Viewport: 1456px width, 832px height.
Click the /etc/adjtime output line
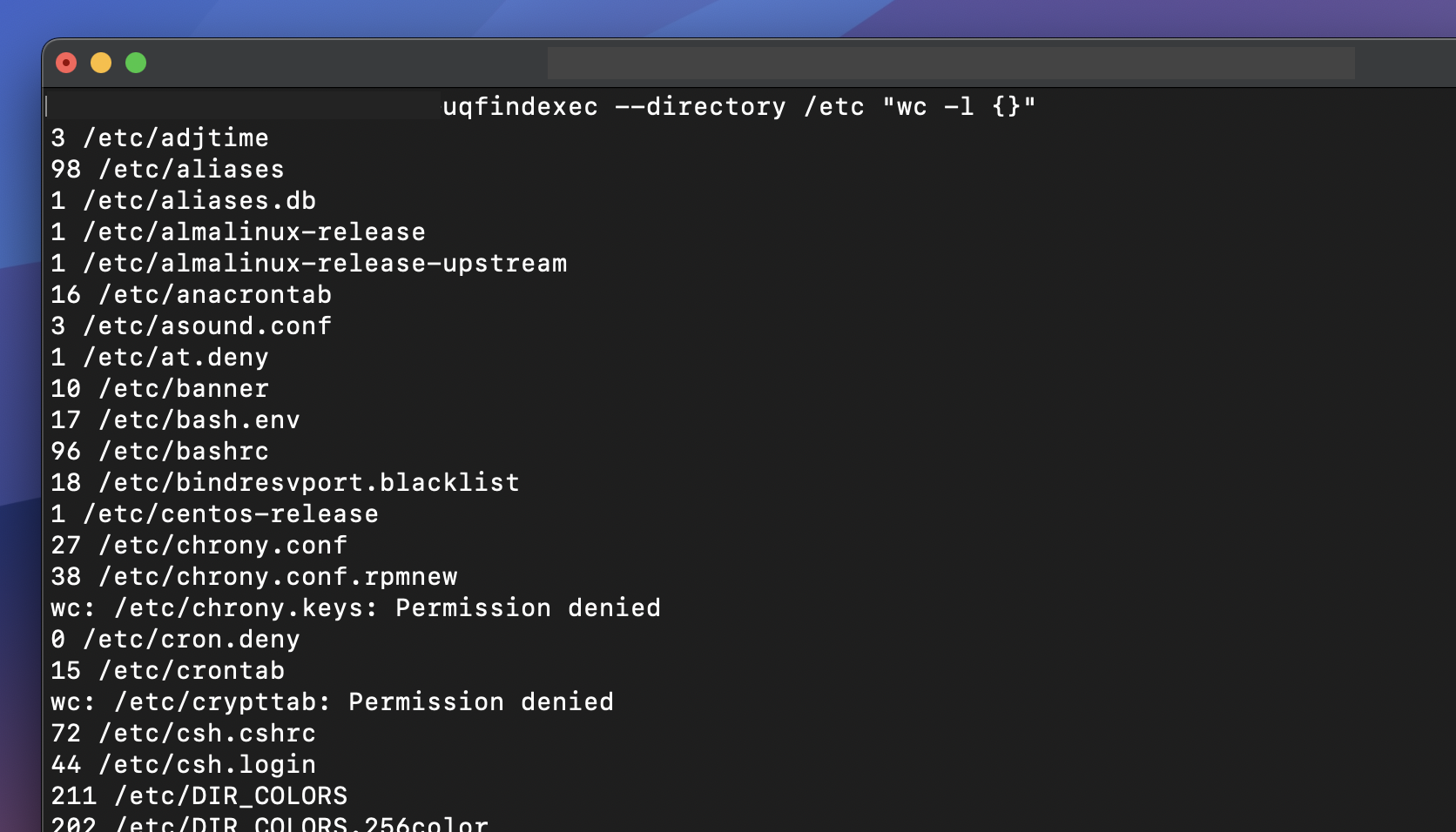coord(159,138)
